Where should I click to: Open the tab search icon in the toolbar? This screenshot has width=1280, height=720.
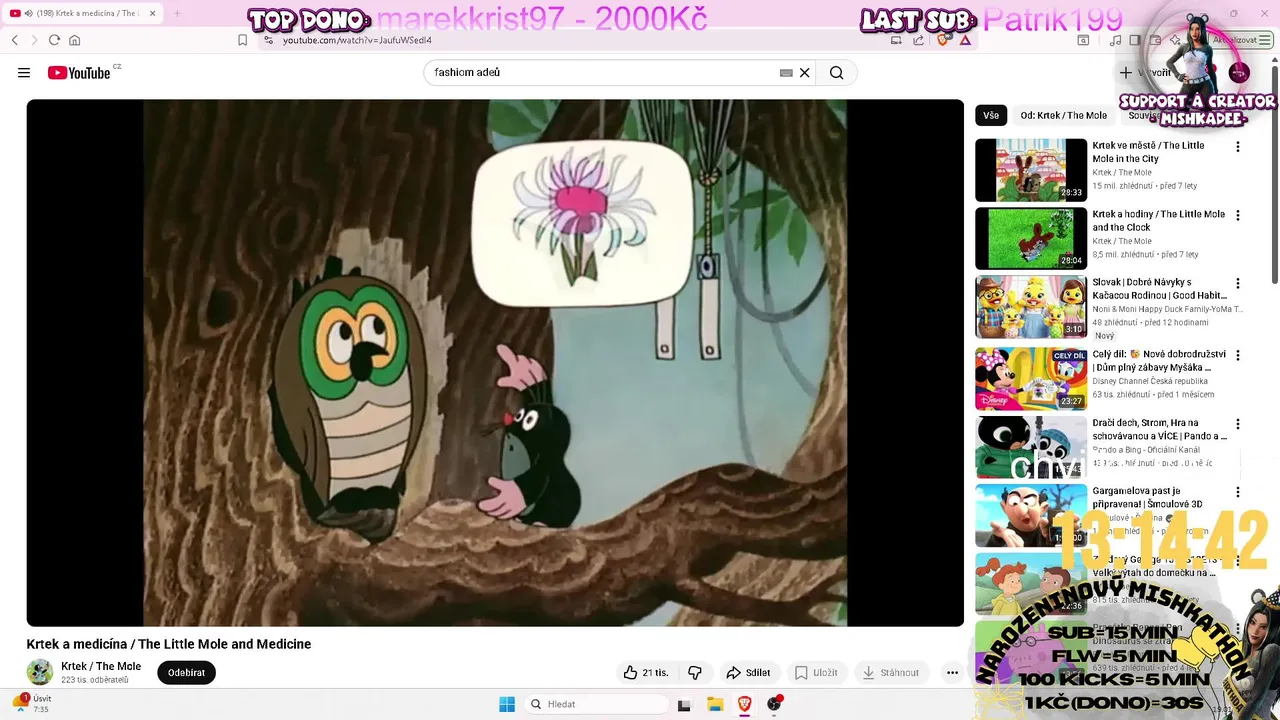[1083, 40]
